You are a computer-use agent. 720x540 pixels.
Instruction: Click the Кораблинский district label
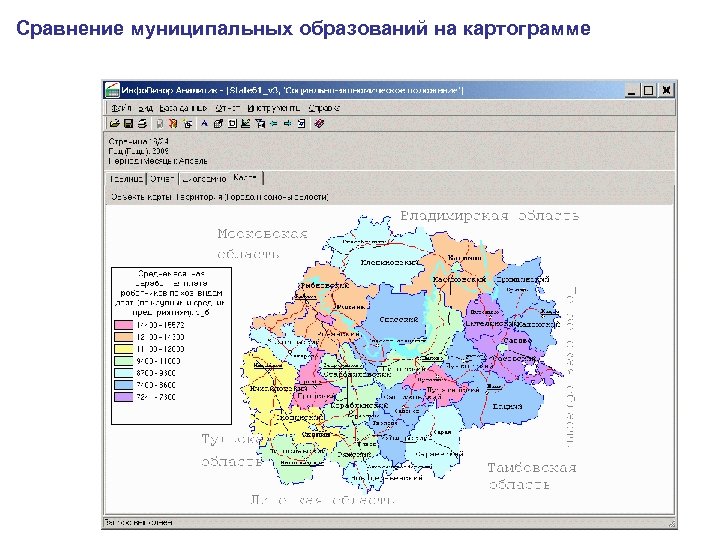click(x=359, y=405)
